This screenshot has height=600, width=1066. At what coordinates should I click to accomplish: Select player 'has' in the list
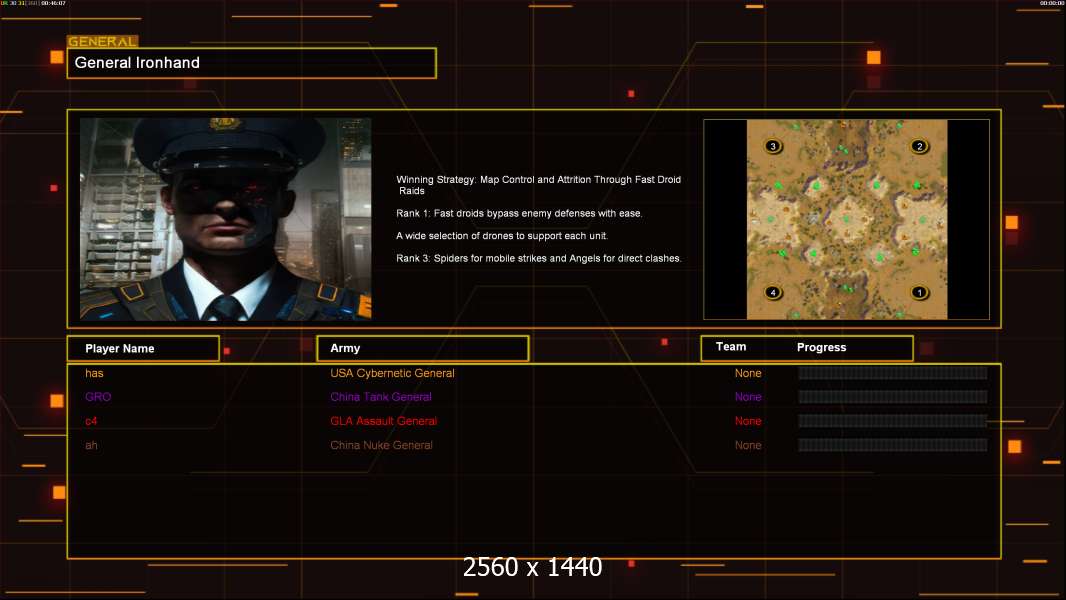pyautogui.click(x=94, y=373)
